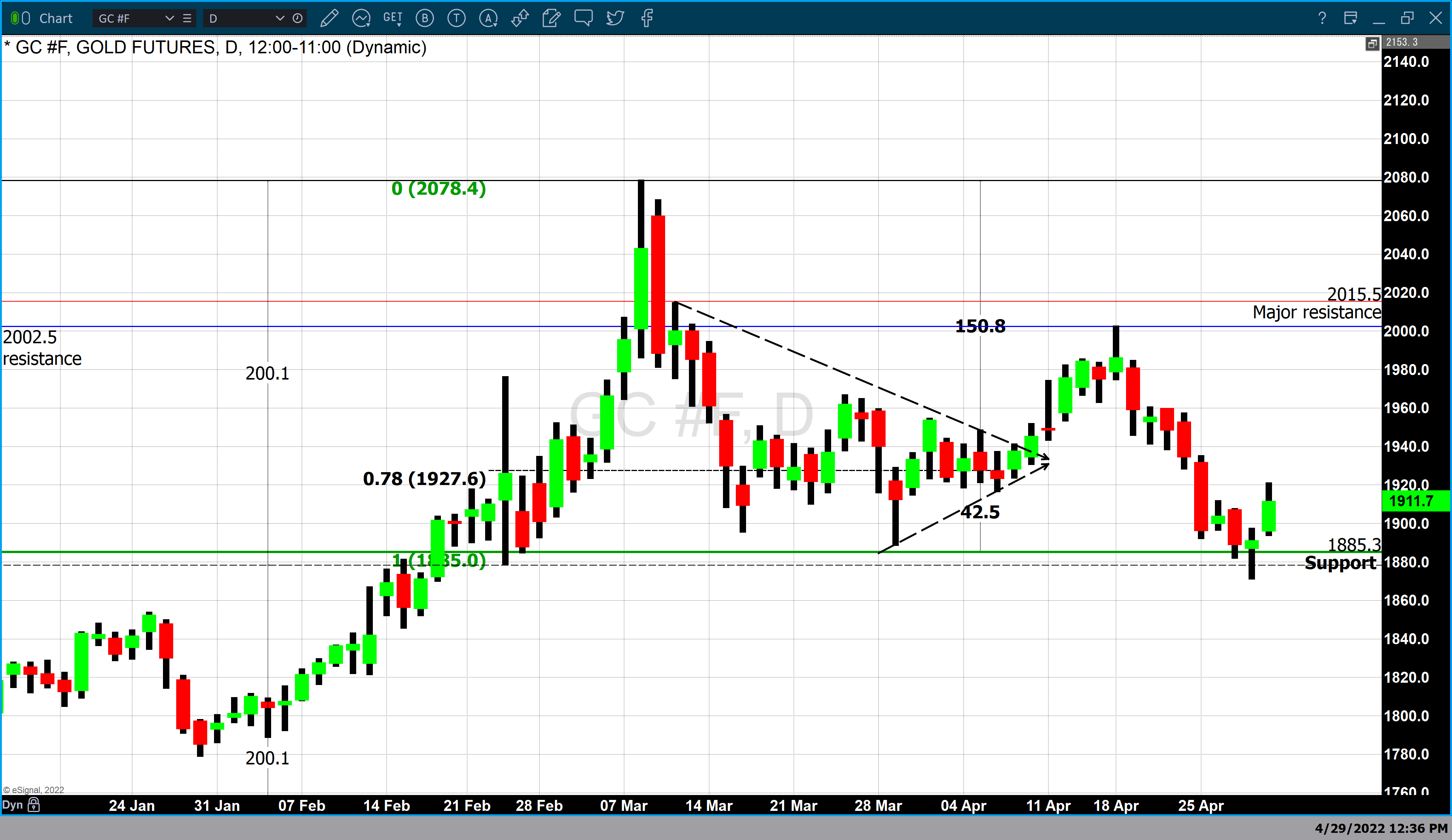Open the chart studies icon
Viewport: 1452px width, 840px height.
click(x=361, y=19)
